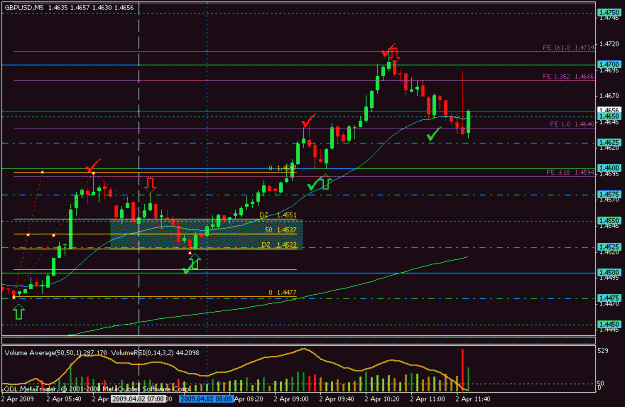This screenshot has height=407, width=625.
Task: Select the FE 1.382 1.4686 Fibonacci label
Action: pyautogui.click(x=568, y=77)
